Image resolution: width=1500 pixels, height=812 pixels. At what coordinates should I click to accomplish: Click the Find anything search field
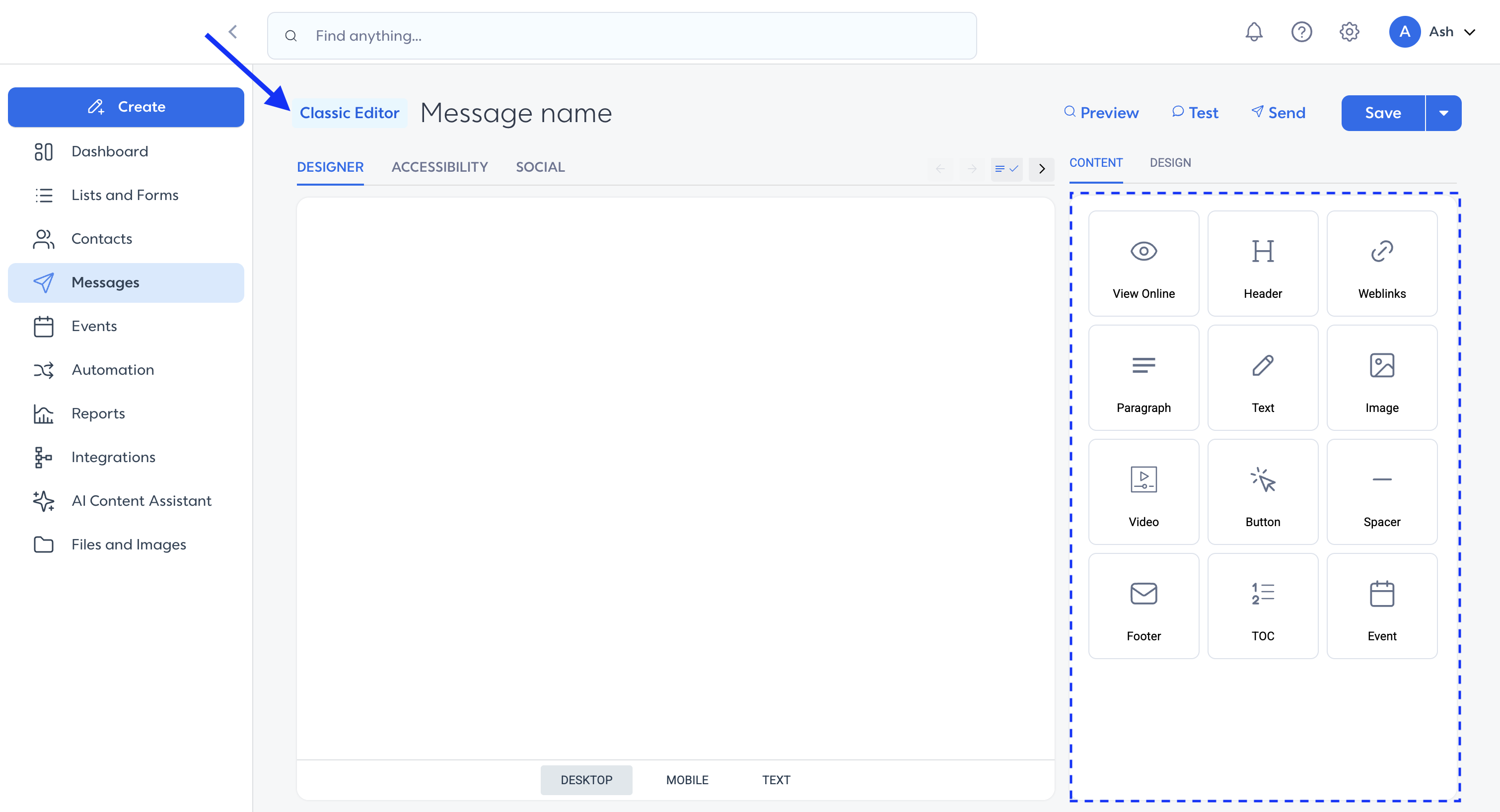pos(621,36)
